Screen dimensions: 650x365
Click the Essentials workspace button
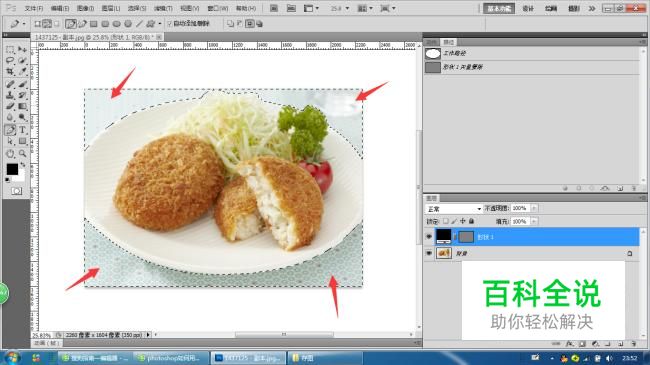coord(499,8)
